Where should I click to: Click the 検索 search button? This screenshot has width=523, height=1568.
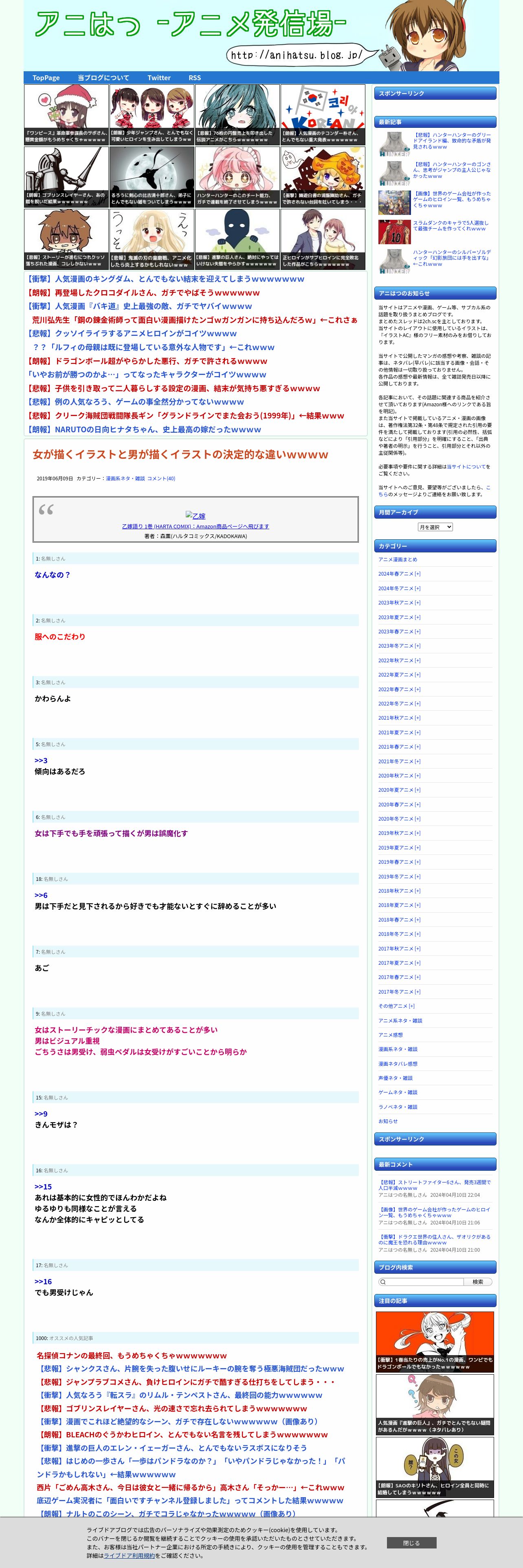[x=478, y=1282]
